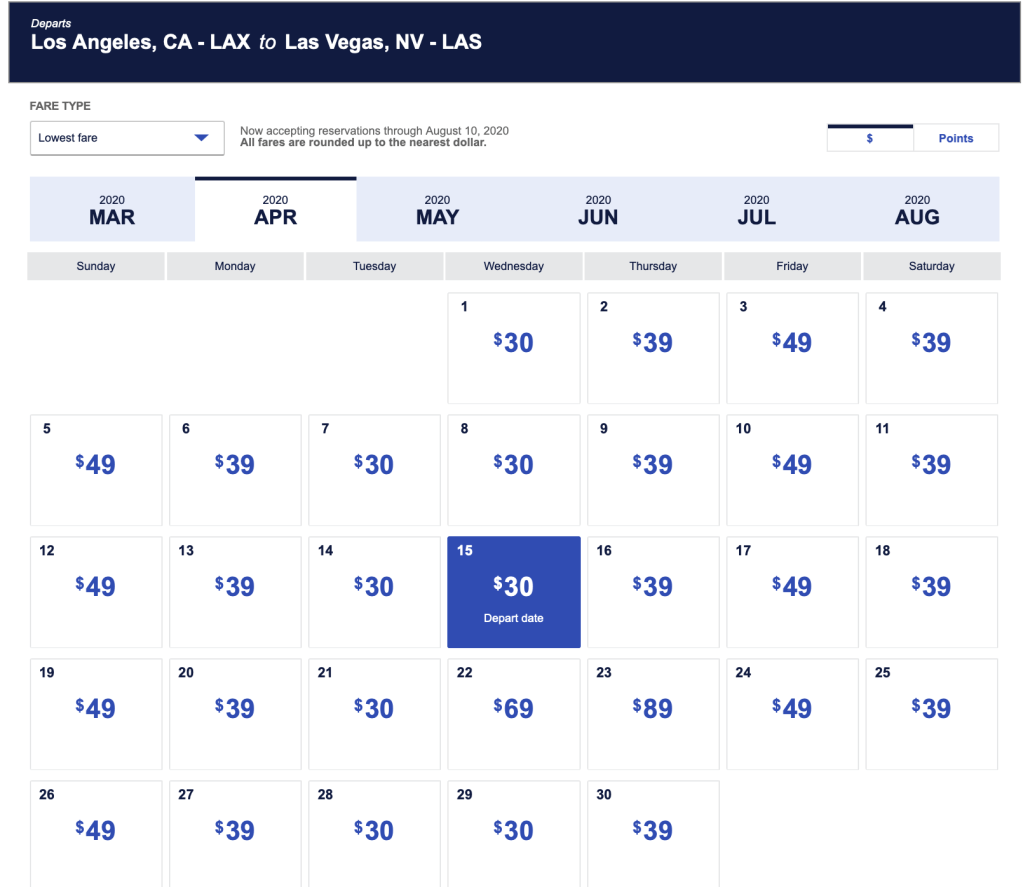The height and width of the screenshot is (887, 1023).
Task: Select the selected April 15 depart date
Action: [x=514, y=592]
